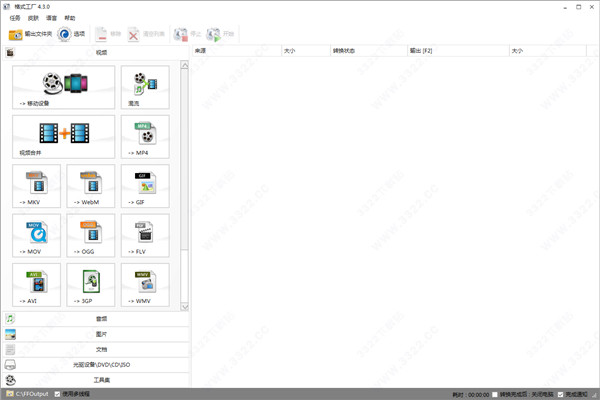Open the 视频合并 video joiner tile
600x400 pixels.
64,137
